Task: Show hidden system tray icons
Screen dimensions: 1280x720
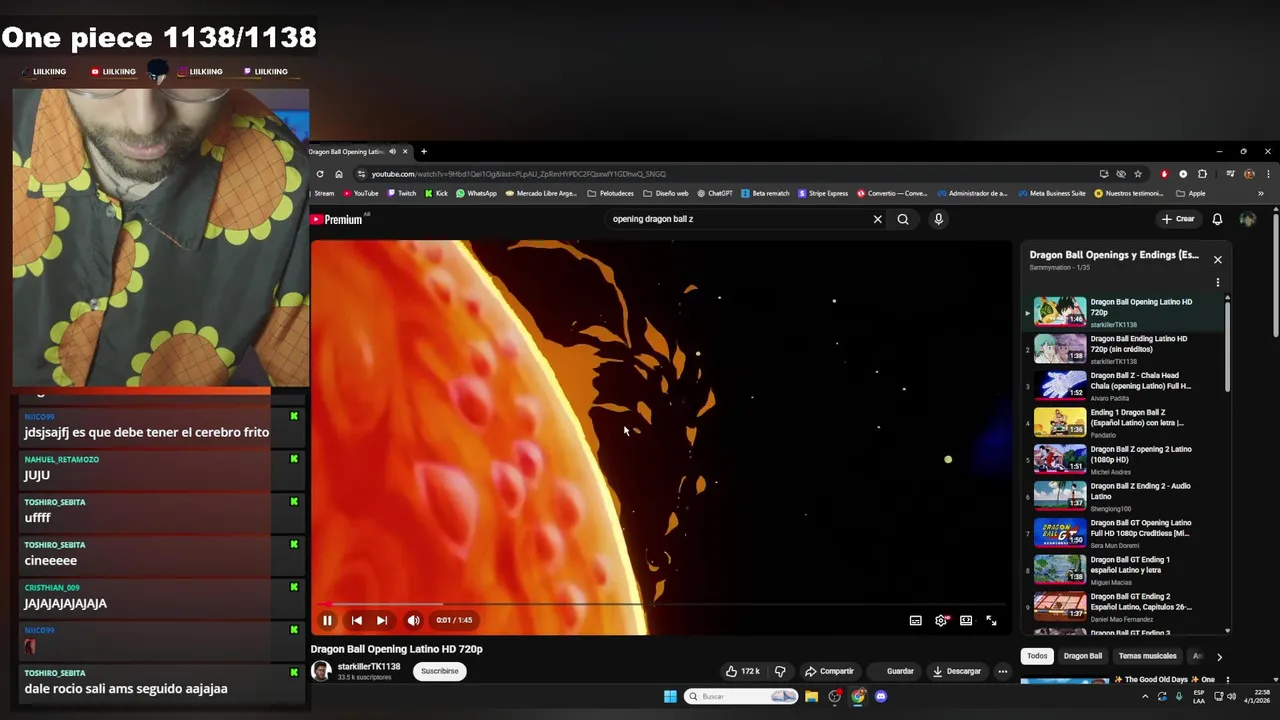Action: (1145, 697)
